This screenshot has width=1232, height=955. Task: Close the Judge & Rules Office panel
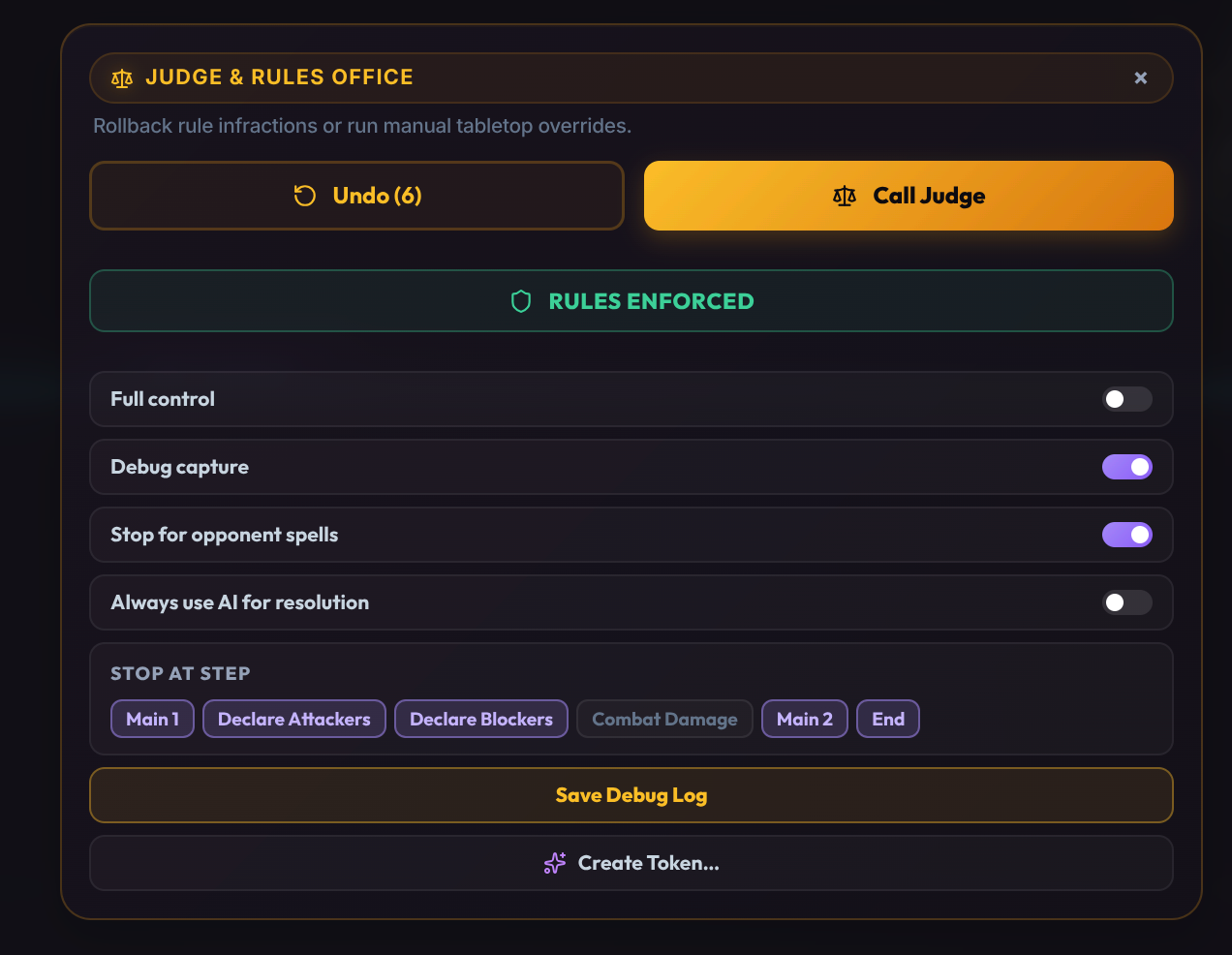pos(1141,77)
